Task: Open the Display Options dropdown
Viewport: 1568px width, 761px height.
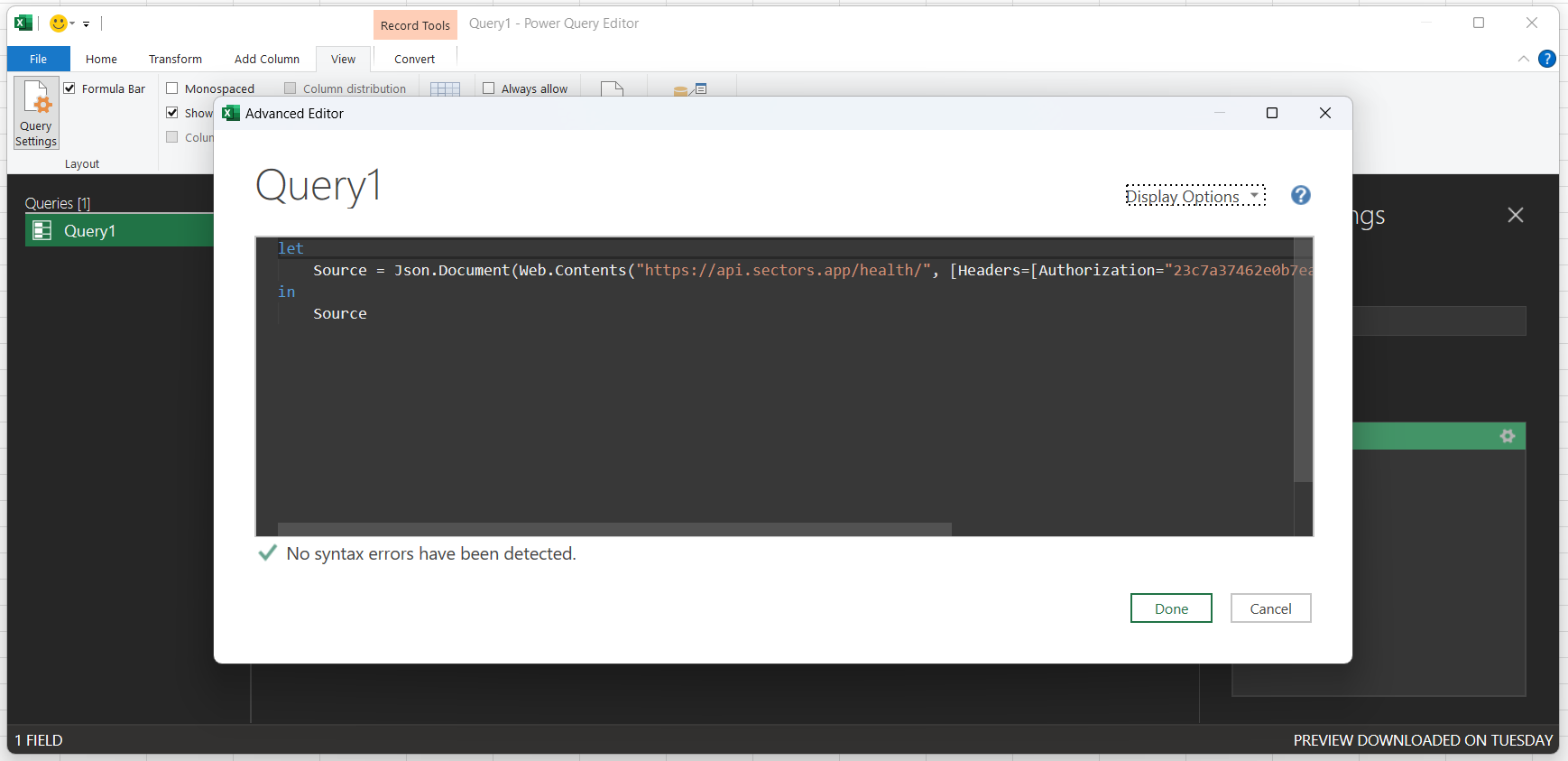Action: click(x=1195, y=196)
